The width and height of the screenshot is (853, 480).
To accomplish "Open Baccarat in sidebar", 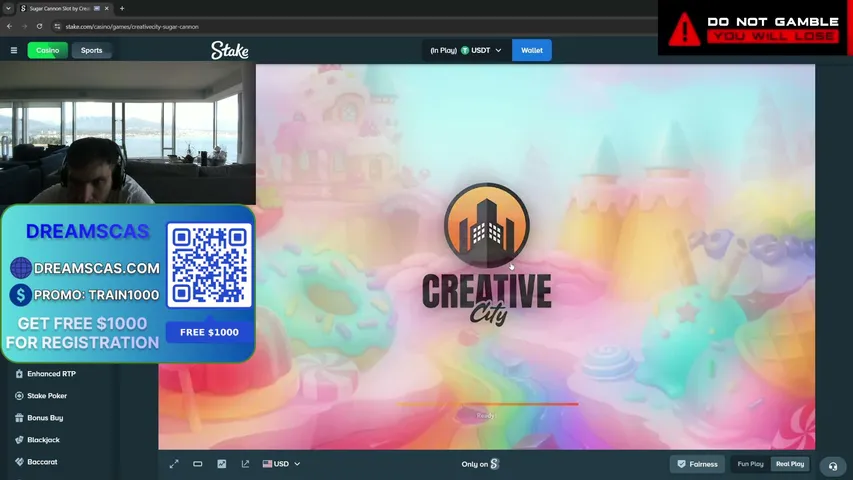I will tap(42, 462).
